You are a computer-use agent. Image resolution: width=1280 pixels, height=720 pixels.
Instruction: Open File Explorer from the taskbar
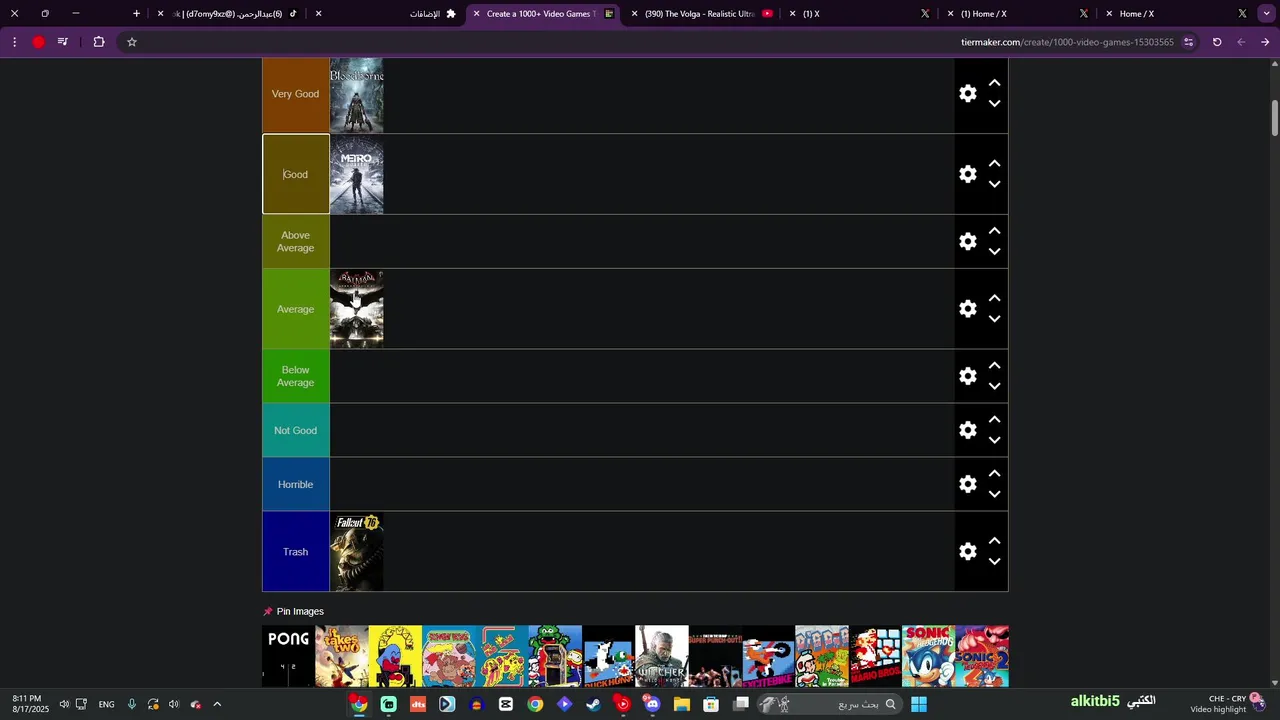[681, 704]
